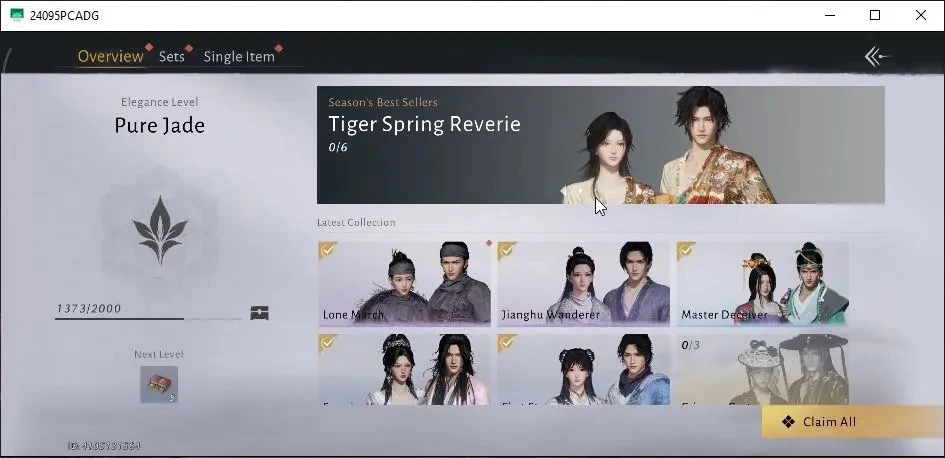This screenshot has height=458, width=945.
Task: Open the reward chest icon beside progress bar
Action: pyautogui.click(x=259, y=313)
